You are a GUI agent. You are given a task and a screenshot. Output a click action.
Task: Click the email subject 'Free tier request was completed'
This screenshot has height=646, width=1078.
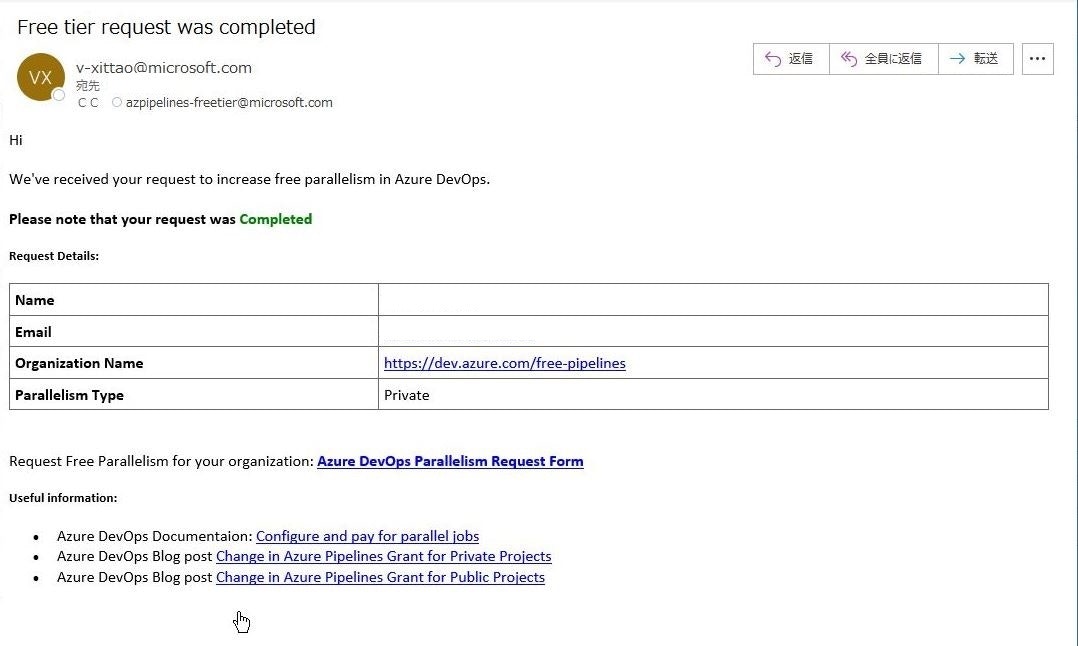(x=166, y=27)
